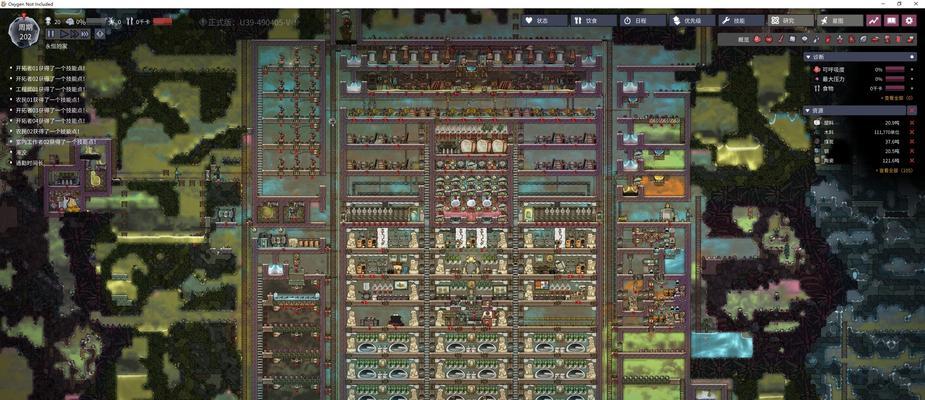Click the colony name below speed controls
Viewport: 925px width, 400px height.
56,45
